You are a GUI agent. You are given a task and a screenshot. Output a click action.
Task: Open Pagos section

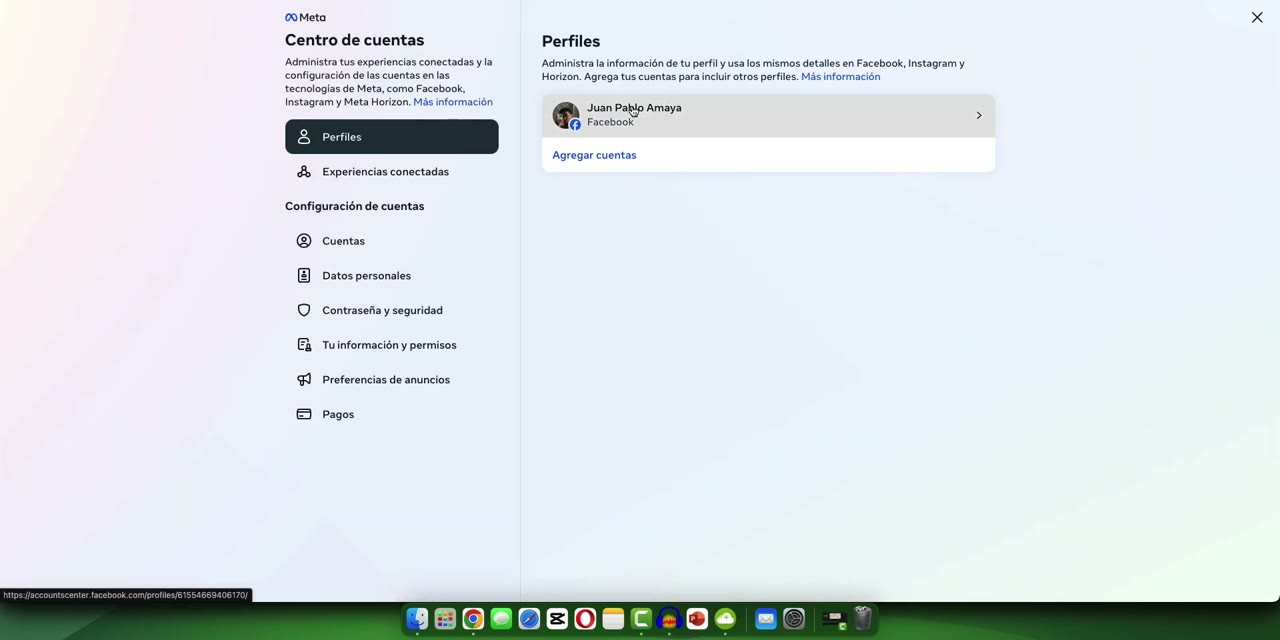(391, 414)
